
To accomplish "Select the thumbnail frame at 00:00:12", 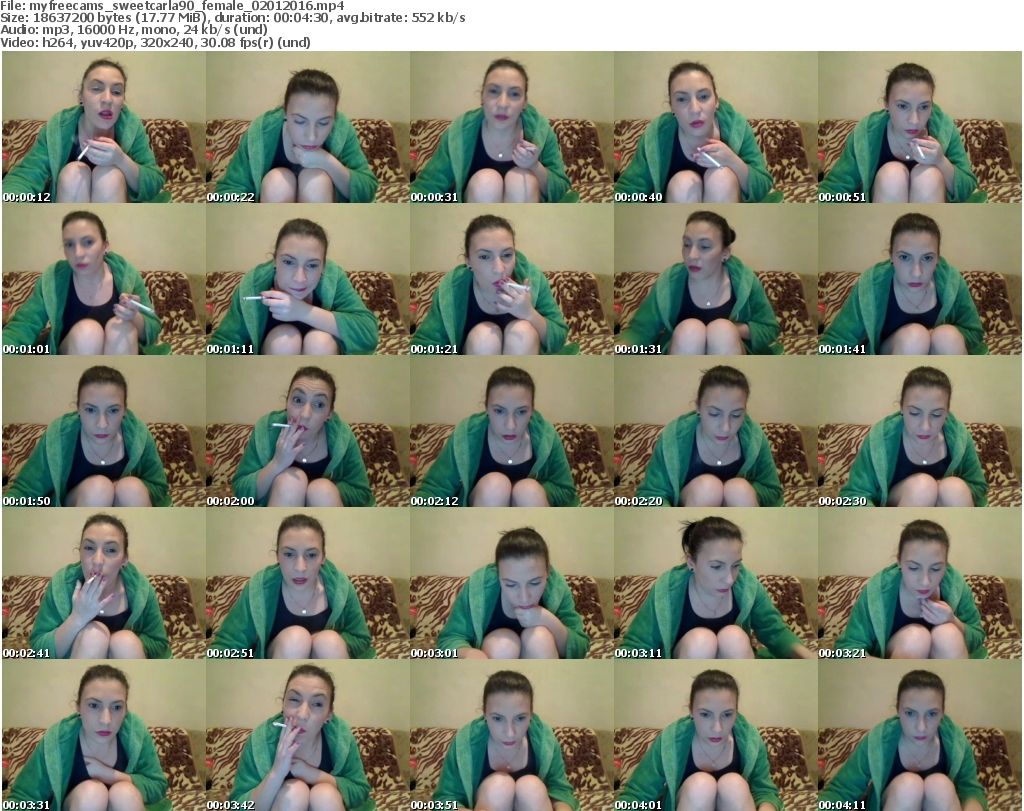I will coord(104,127).
